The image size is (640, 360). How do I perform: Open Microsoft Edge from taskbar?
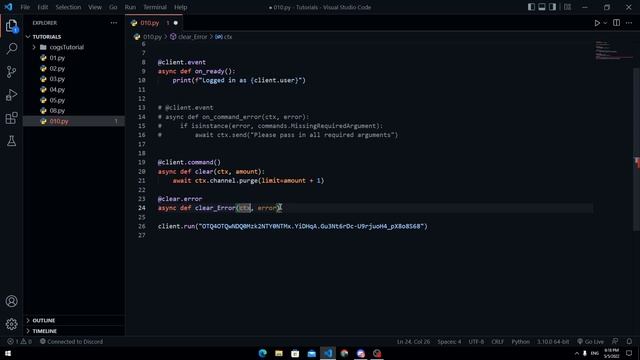coord(262,353)
